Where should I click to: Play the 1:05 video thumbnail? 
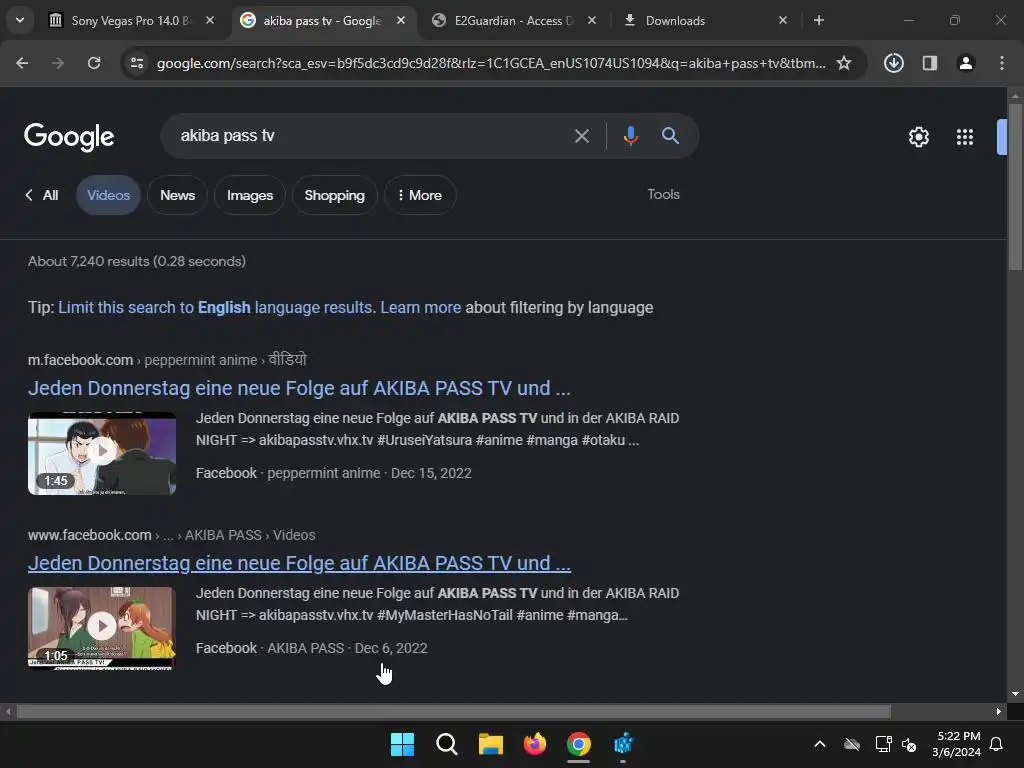pyautogui.click(x=102, y=628)
